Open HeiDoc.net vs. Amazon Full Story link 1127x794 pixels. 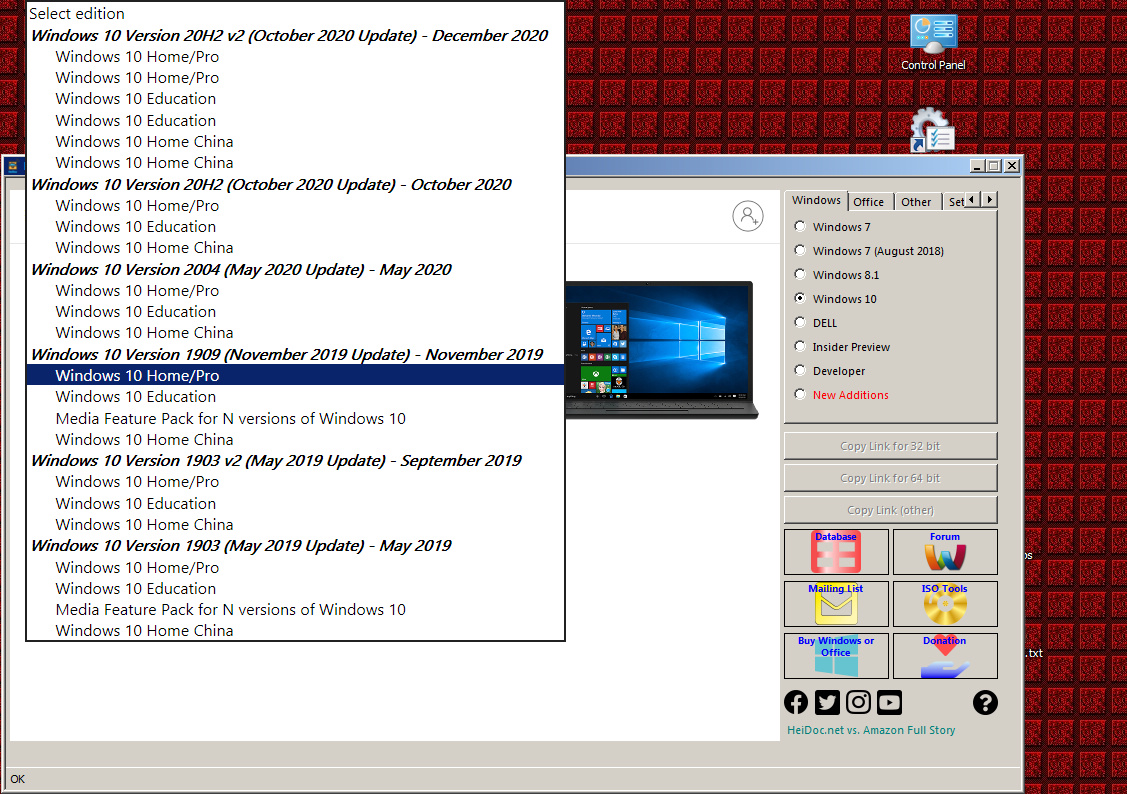(x=870, y=730)
